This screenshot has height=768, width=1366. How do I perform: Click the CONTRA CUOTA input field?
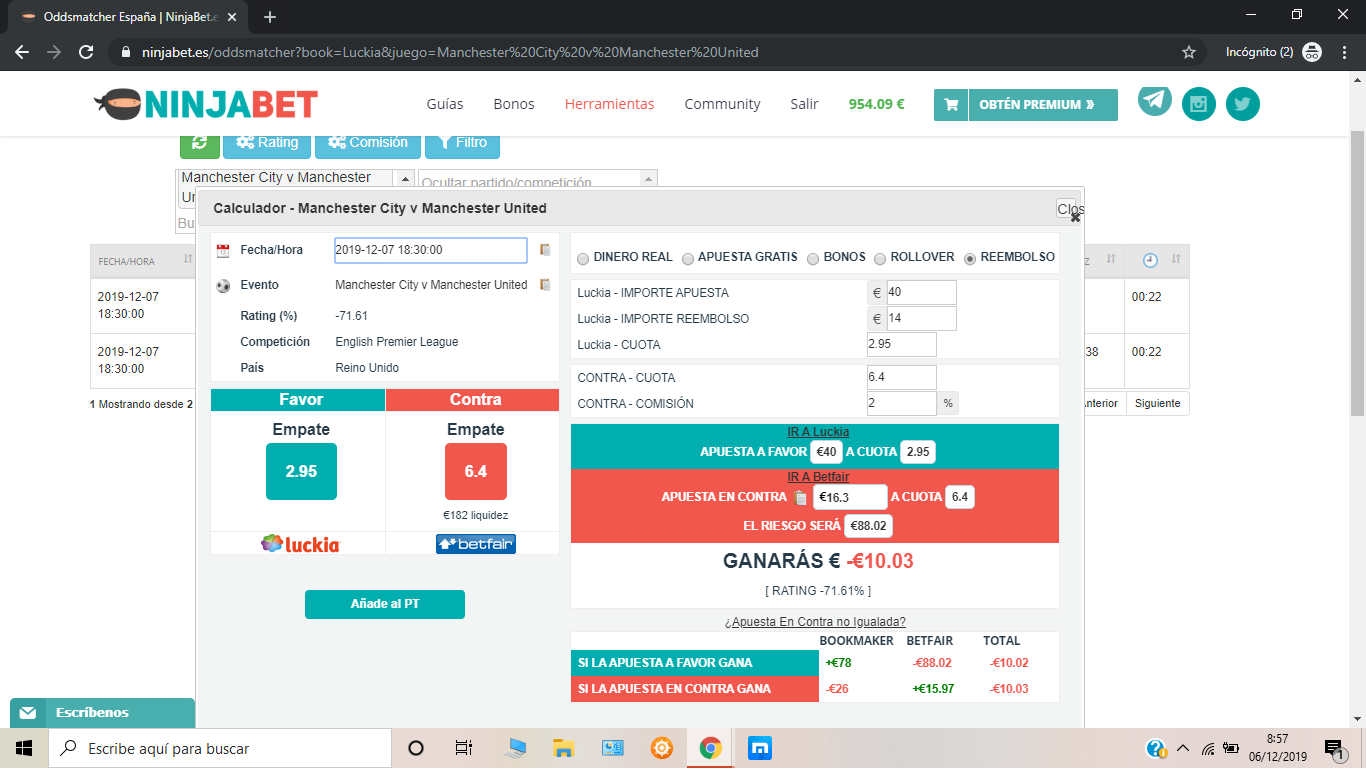tap(902, 378)
